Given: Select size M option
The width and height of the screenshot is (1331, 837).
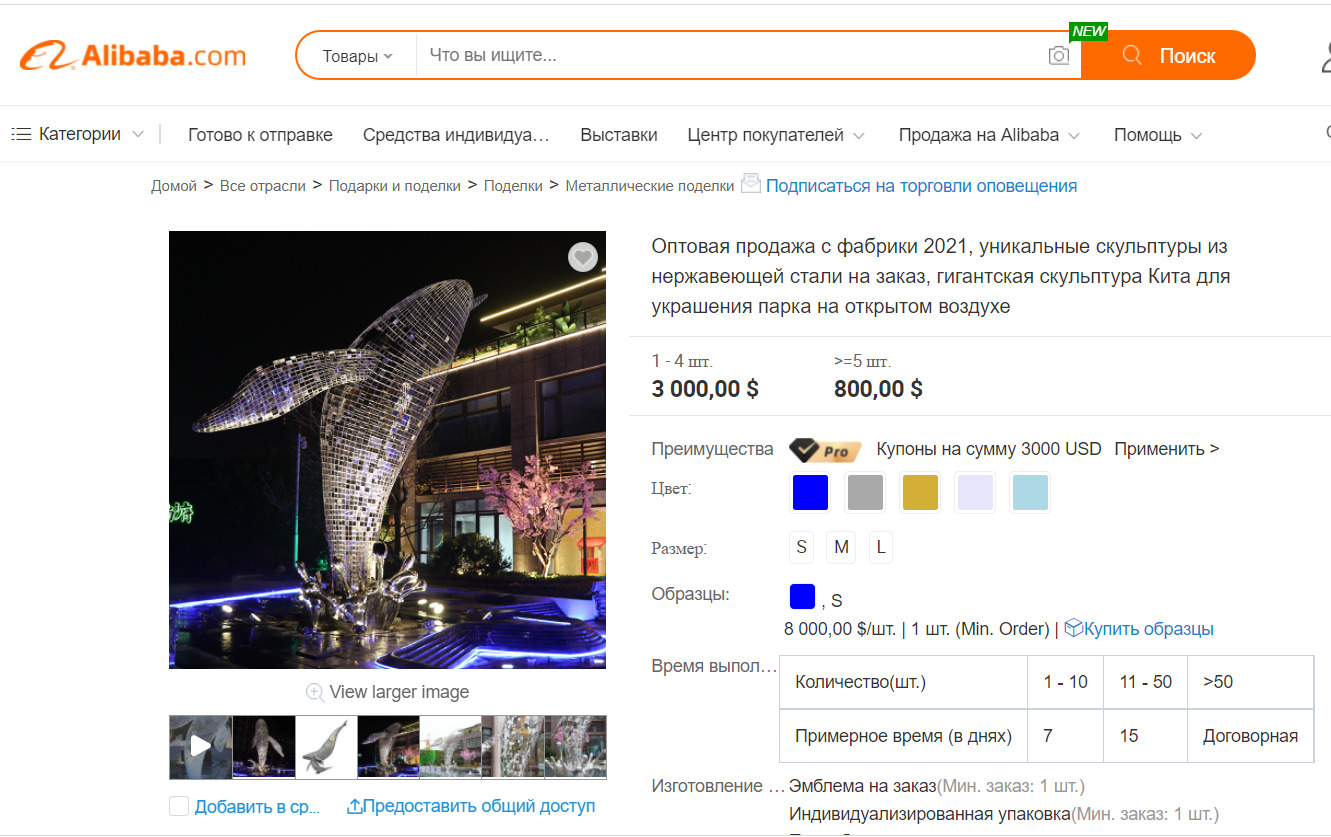Looking at the screenshot, I should [x=841, y=547].
